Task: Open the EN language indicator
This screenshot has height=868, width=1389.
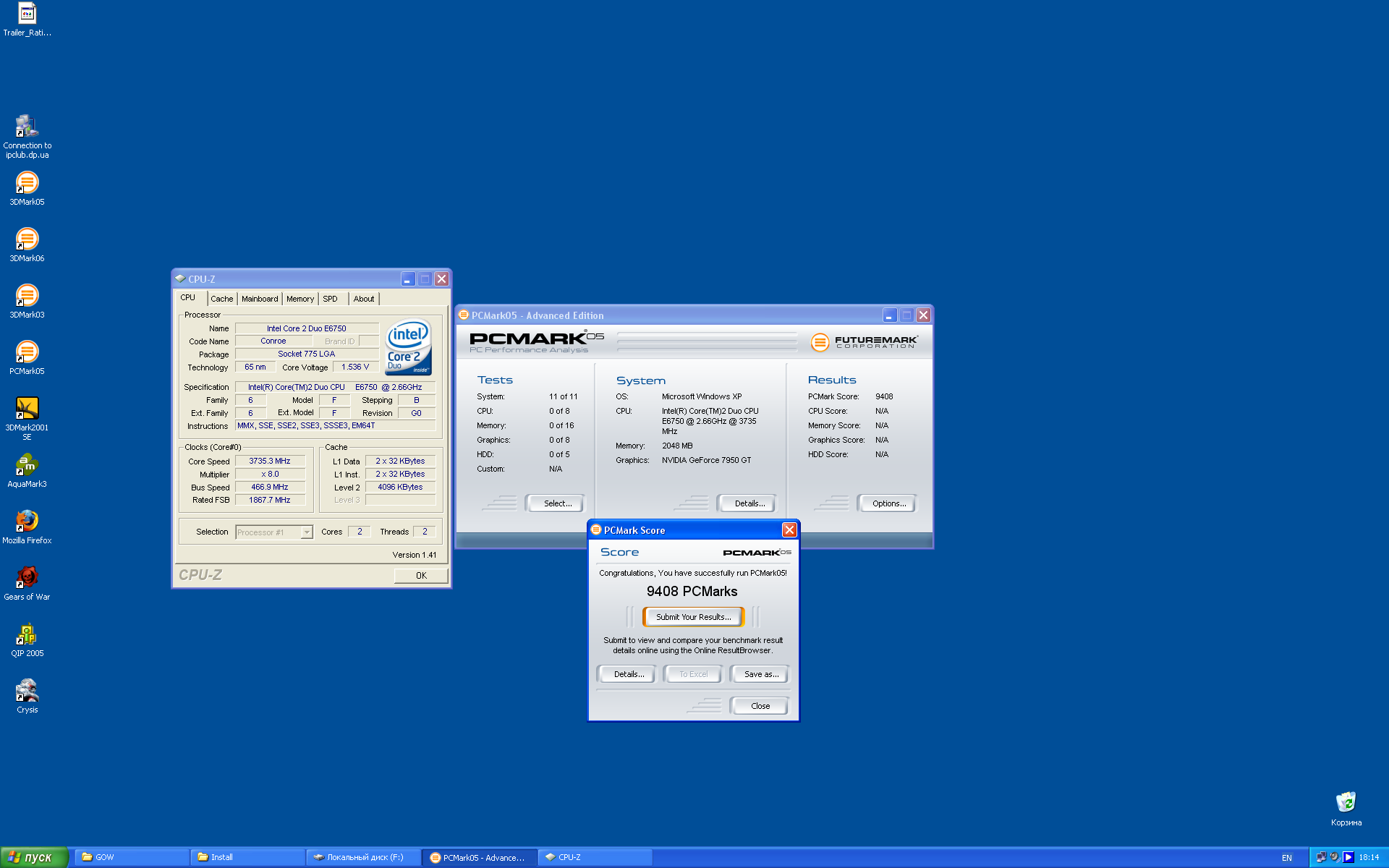Action: pyautogui.click(x=1287, y=858)
